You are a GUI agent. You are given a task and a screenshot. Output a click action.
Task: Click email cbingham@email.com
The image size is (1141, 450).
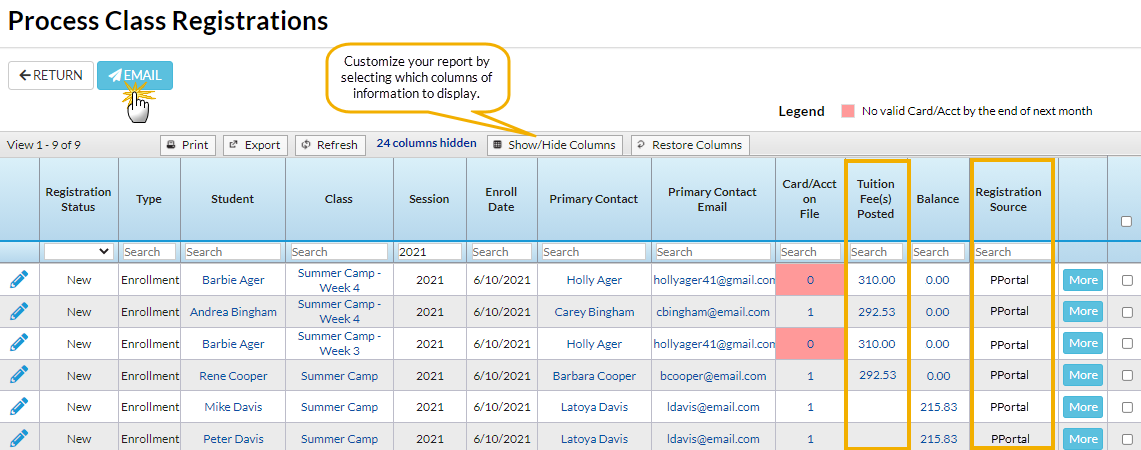[713, 312]
